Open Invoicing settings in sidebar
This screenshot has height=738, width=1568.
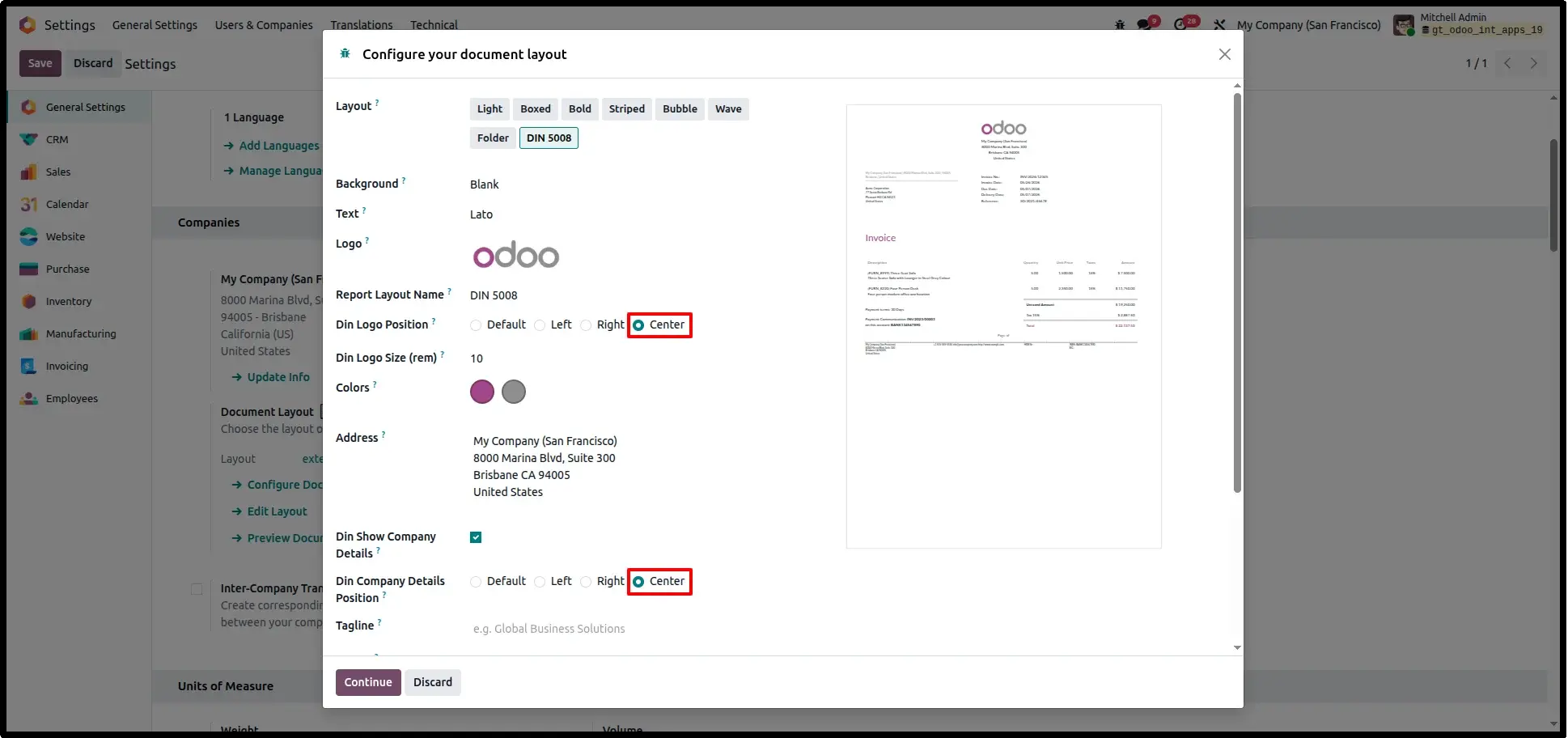(x=67, y=366)
